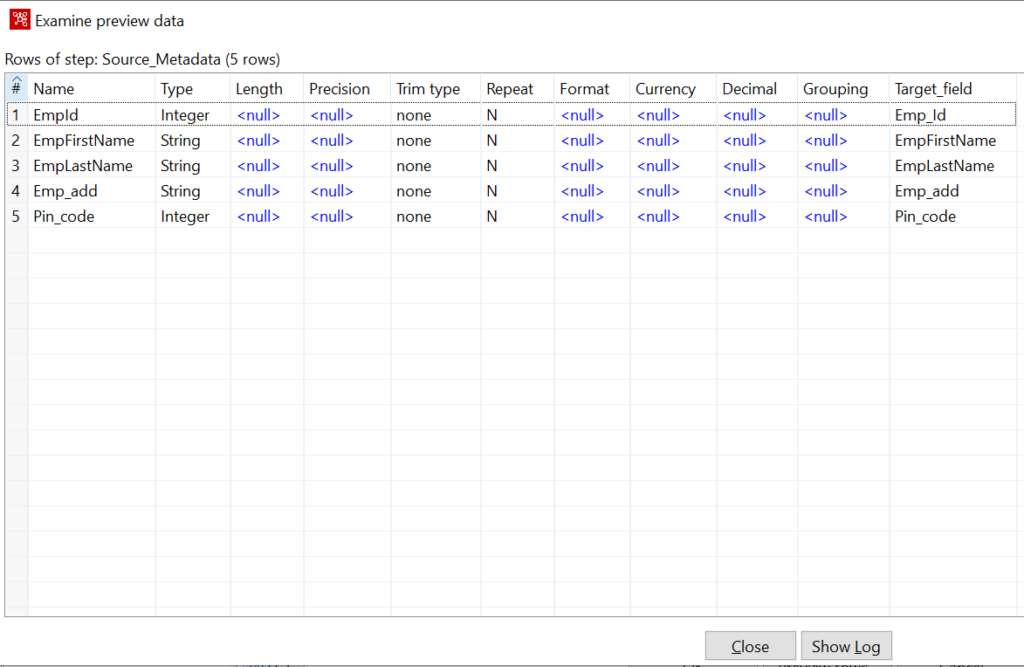
Task: Click the Length column header
Action: [x=258, y=88]
